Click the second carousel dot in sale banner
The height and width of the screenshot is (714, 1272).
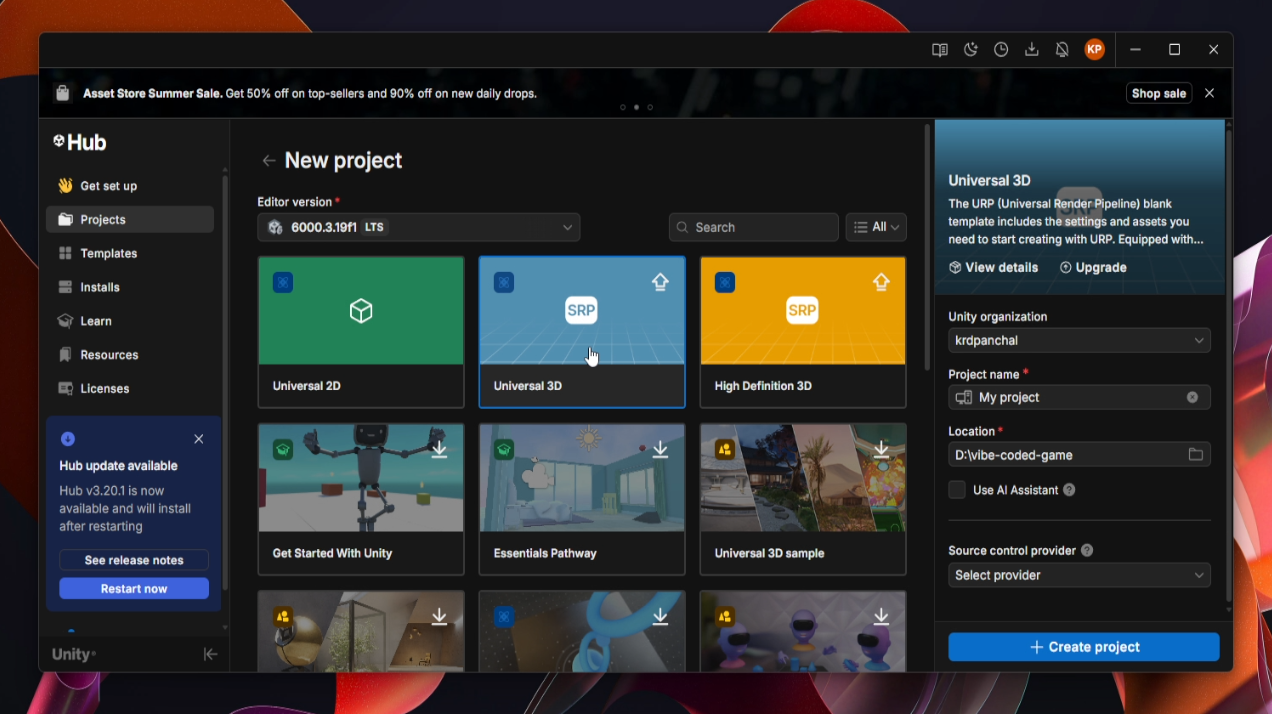coord(636,107)
